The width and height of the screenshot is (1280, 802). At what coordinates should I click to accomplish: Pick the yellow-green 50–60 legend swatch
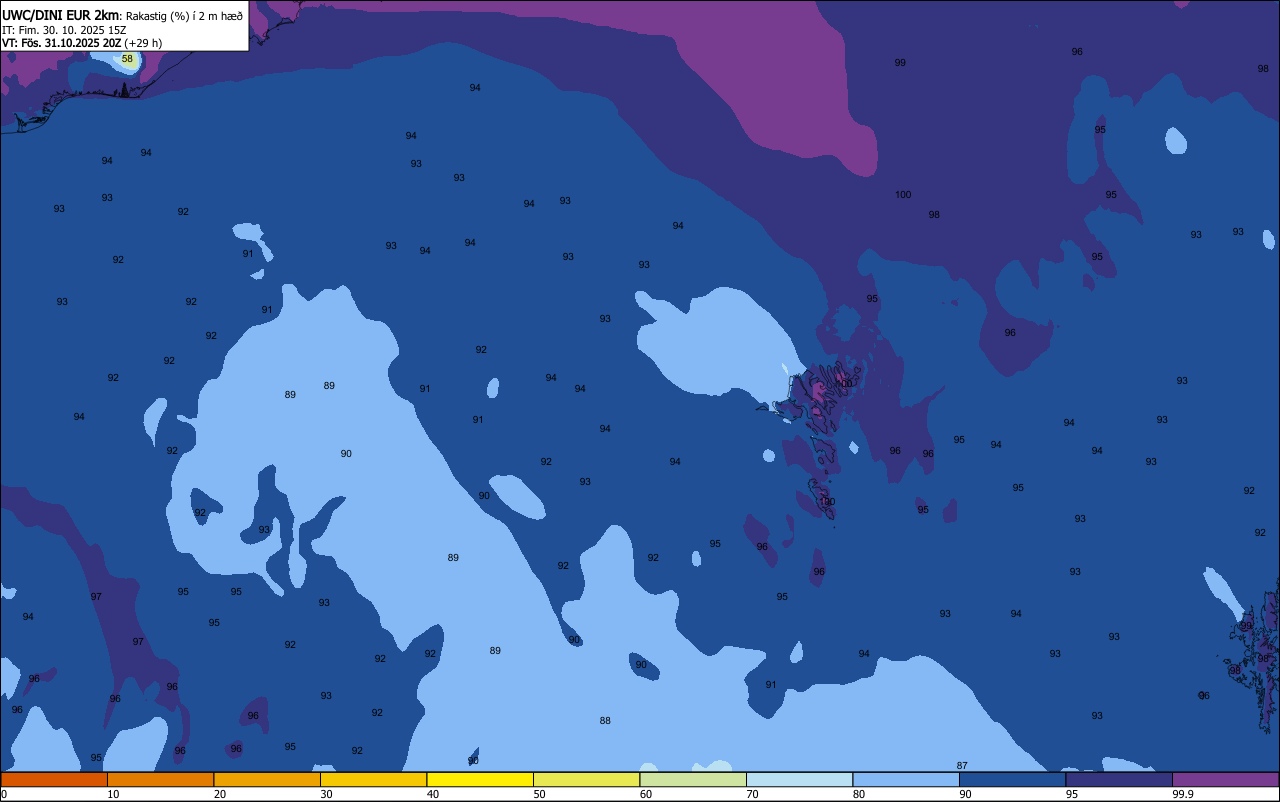pyautogui.click(x=586, y=779)
